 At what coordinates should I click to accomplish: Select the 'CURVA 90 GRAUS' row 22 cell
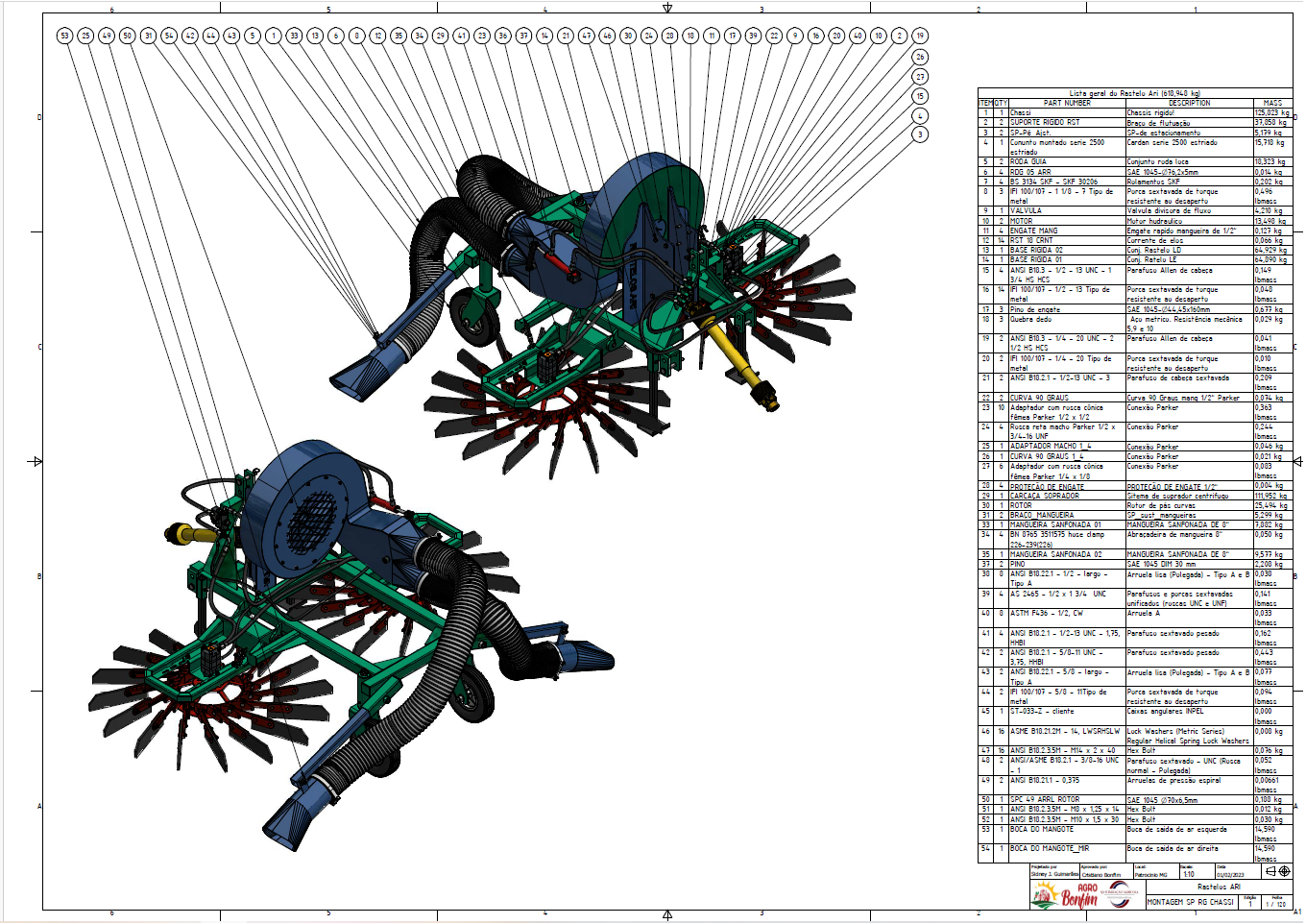click(x=1067, y=398)
